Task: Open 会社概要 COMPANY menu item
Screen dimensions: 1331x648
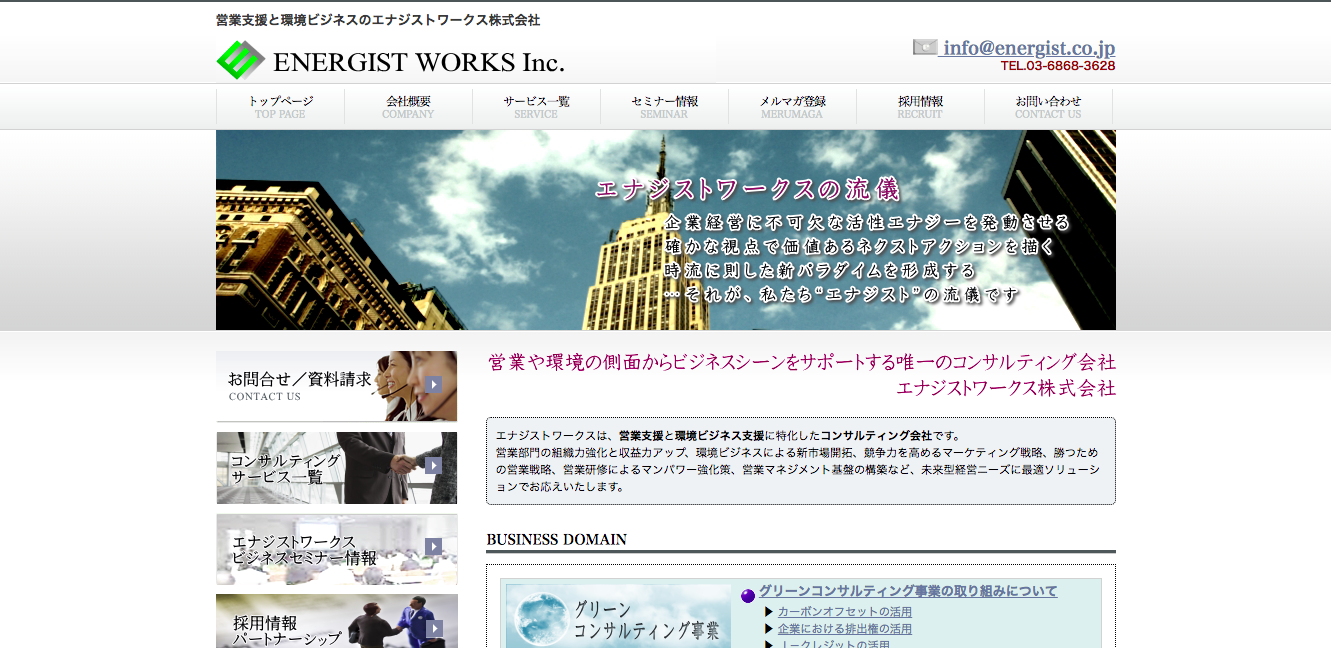Action: pos(408,107)
